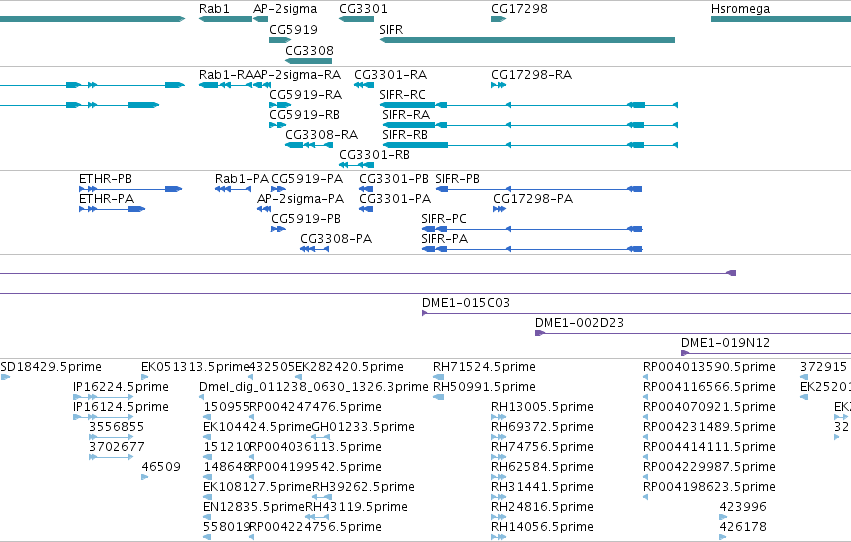Click the 426178 EST label
Image resolution: width=851 pixels, height=542 pixels.
tap(743, 527)
